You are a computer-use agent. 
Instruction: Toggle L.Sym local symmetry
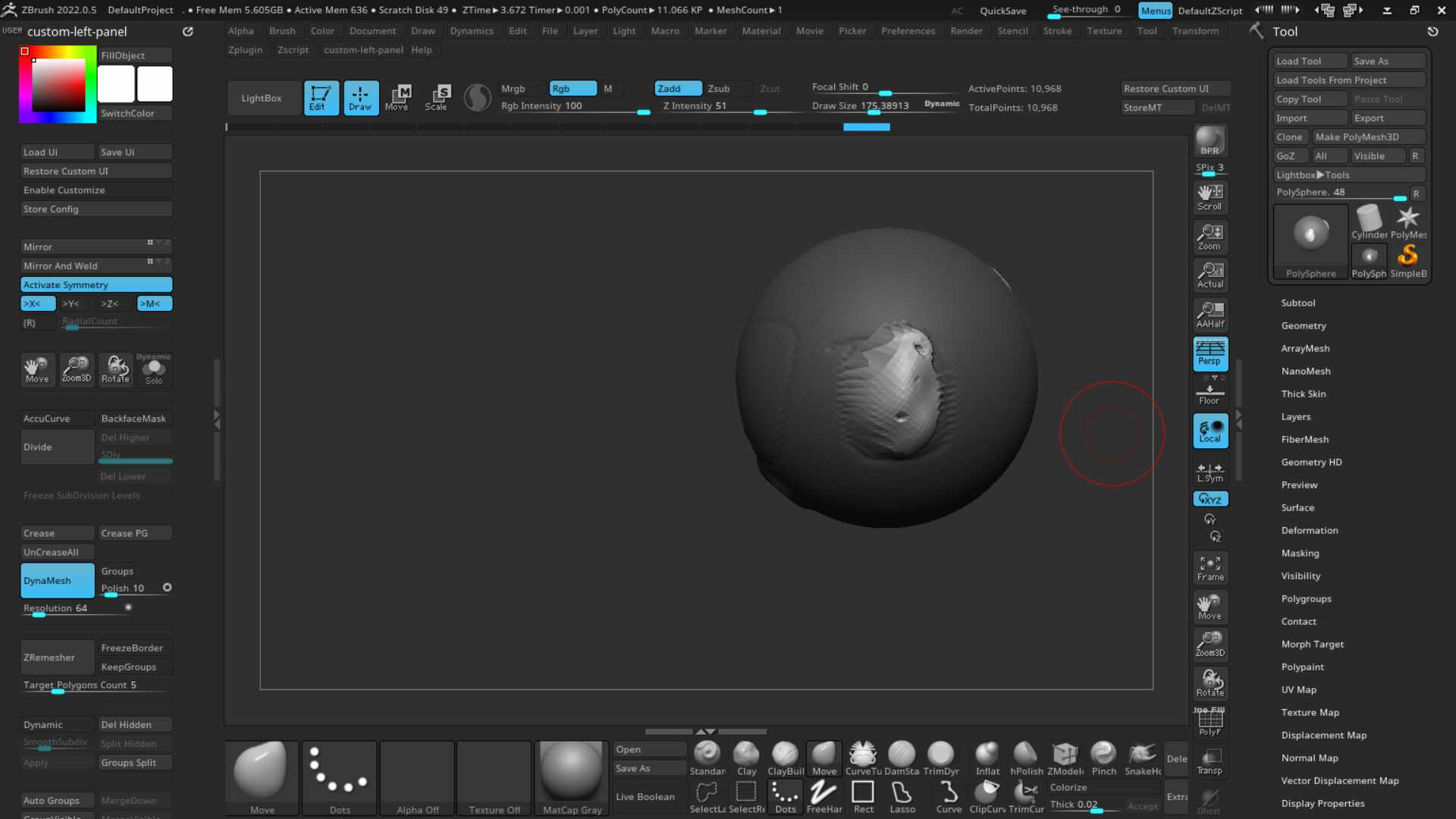click(x=1210, y=472)
